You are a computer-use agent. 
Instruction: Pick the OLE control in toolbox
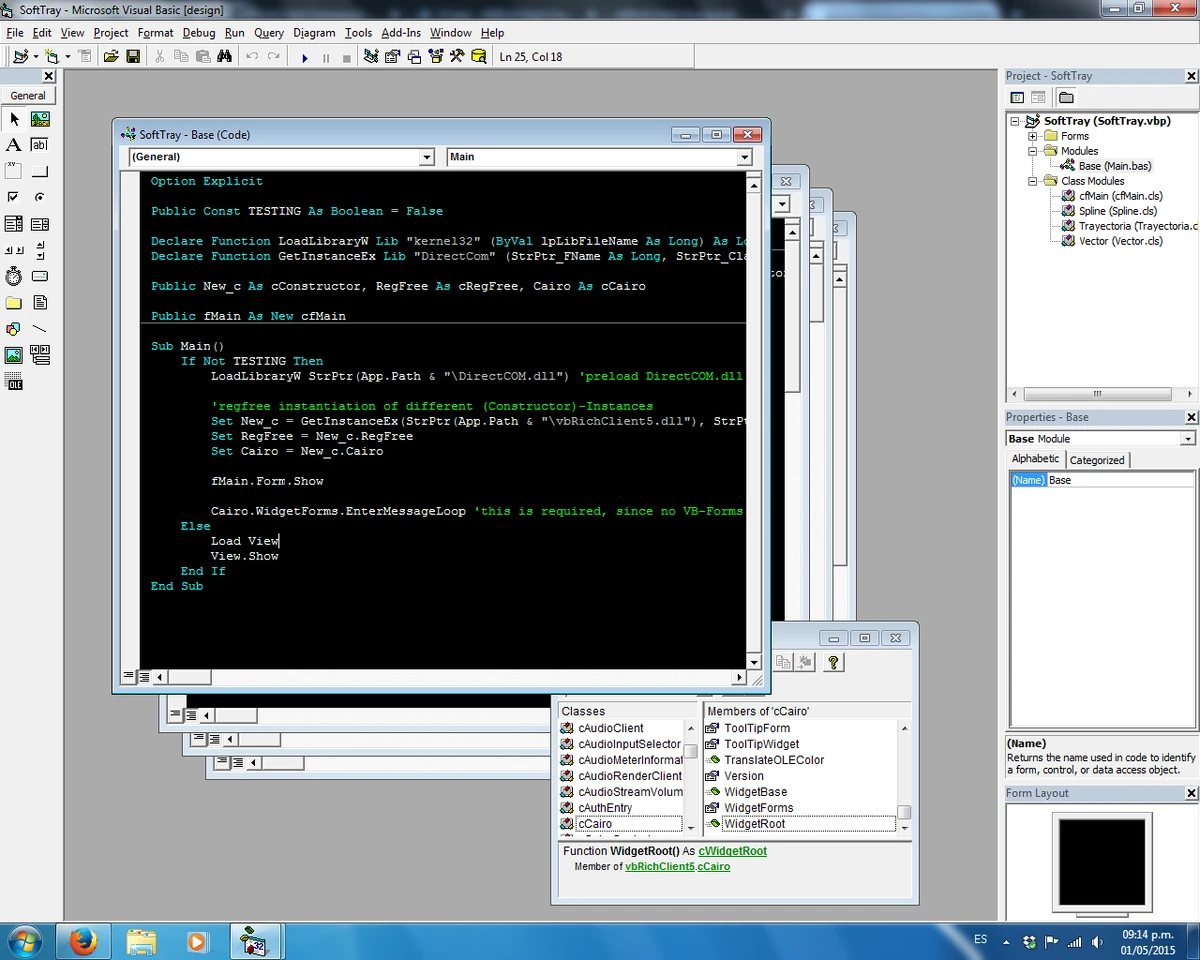pyautogui.click(x=14, y=381)
